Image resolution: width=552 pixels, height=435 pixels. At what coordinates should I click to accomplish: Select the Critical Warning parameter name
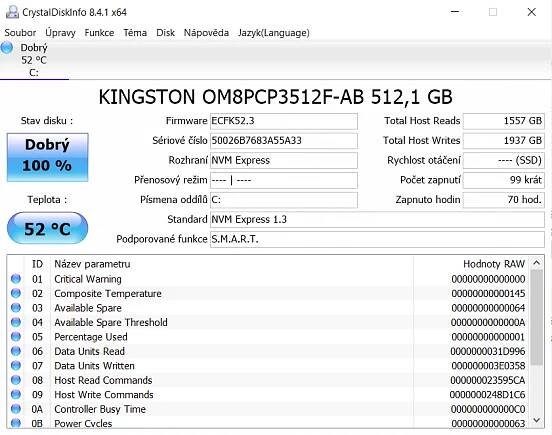point(88,279)
